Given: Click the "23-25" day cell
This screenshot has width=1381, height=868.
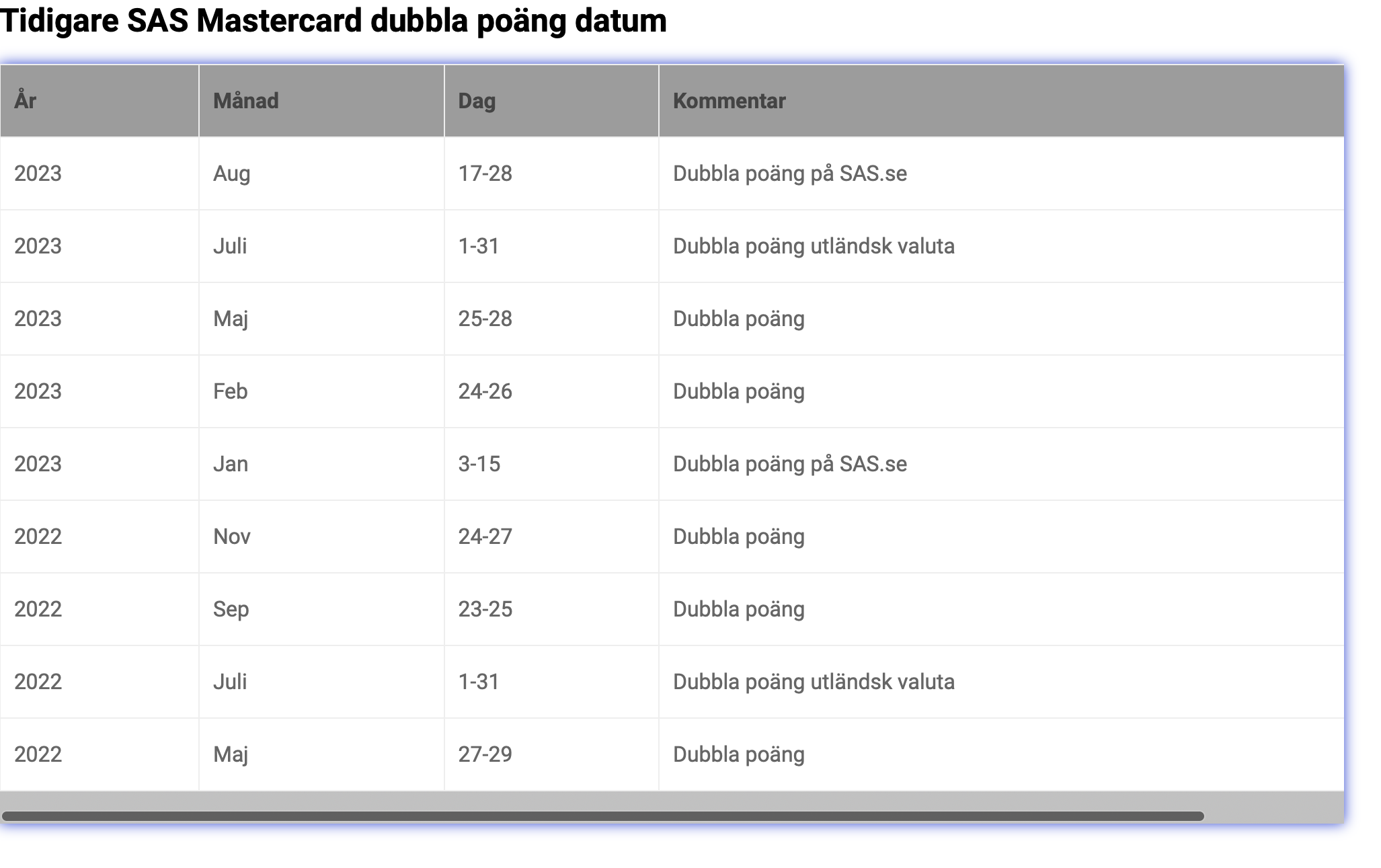Looking at the screenshot, I should point(485,609).
